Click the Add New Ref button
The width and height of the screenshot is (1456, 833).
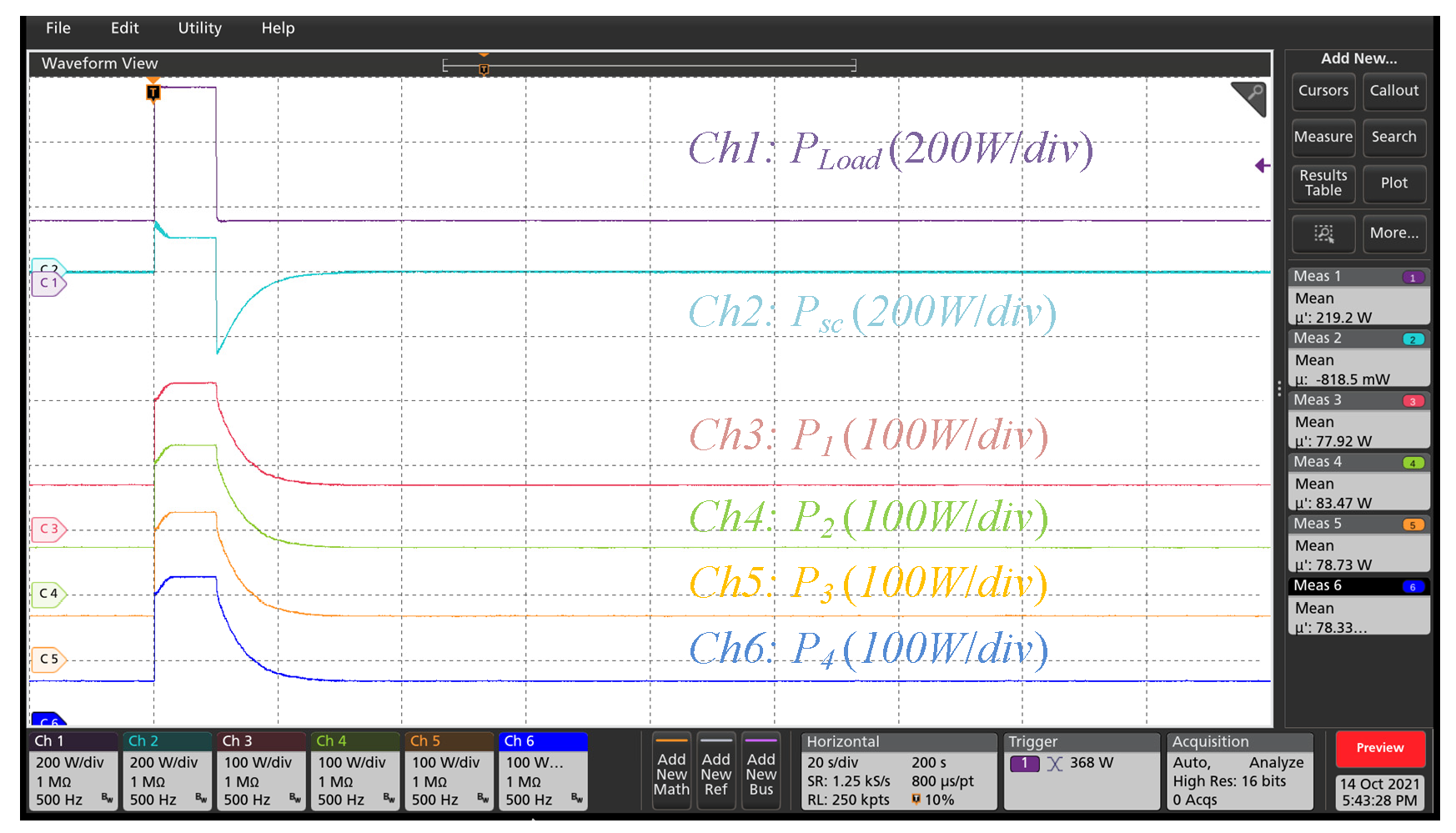pyautogui.click(x=715, y=771)
